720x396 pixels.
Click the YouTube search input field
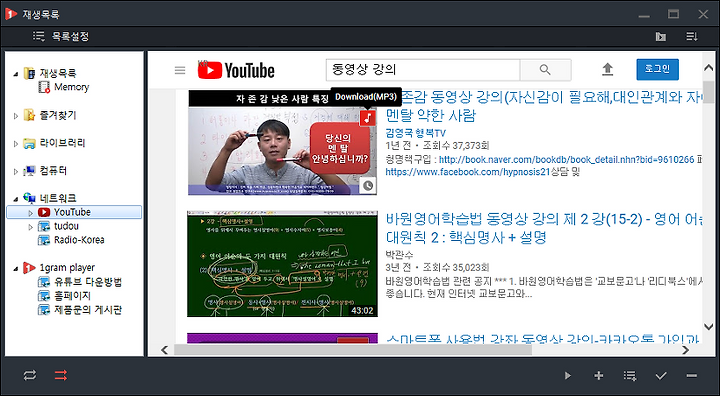pos(422,70)
